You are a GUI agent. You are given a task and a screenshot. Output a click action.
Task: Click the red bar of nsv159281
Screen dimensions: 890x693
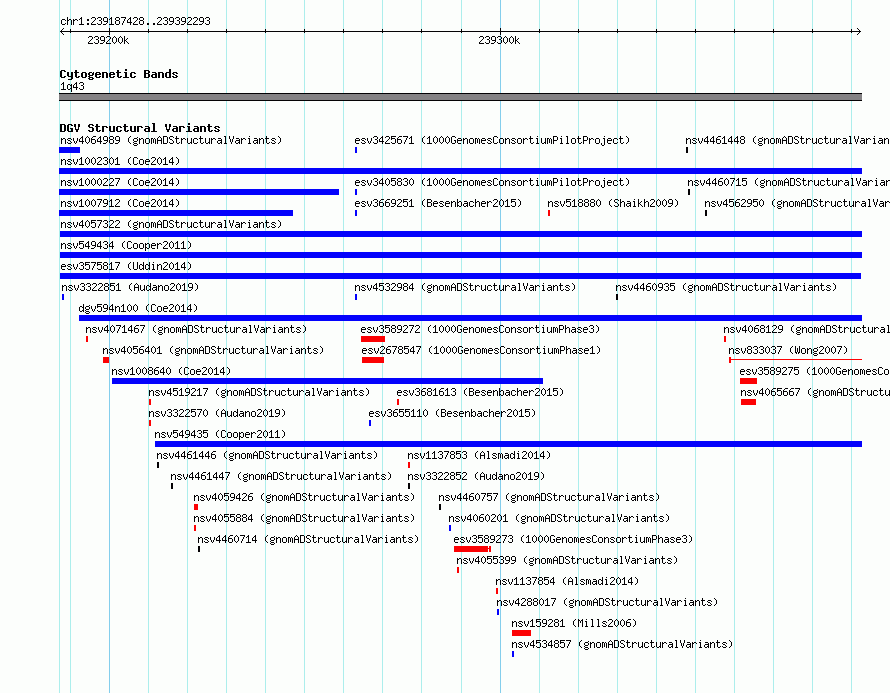[x=521, y=633]
